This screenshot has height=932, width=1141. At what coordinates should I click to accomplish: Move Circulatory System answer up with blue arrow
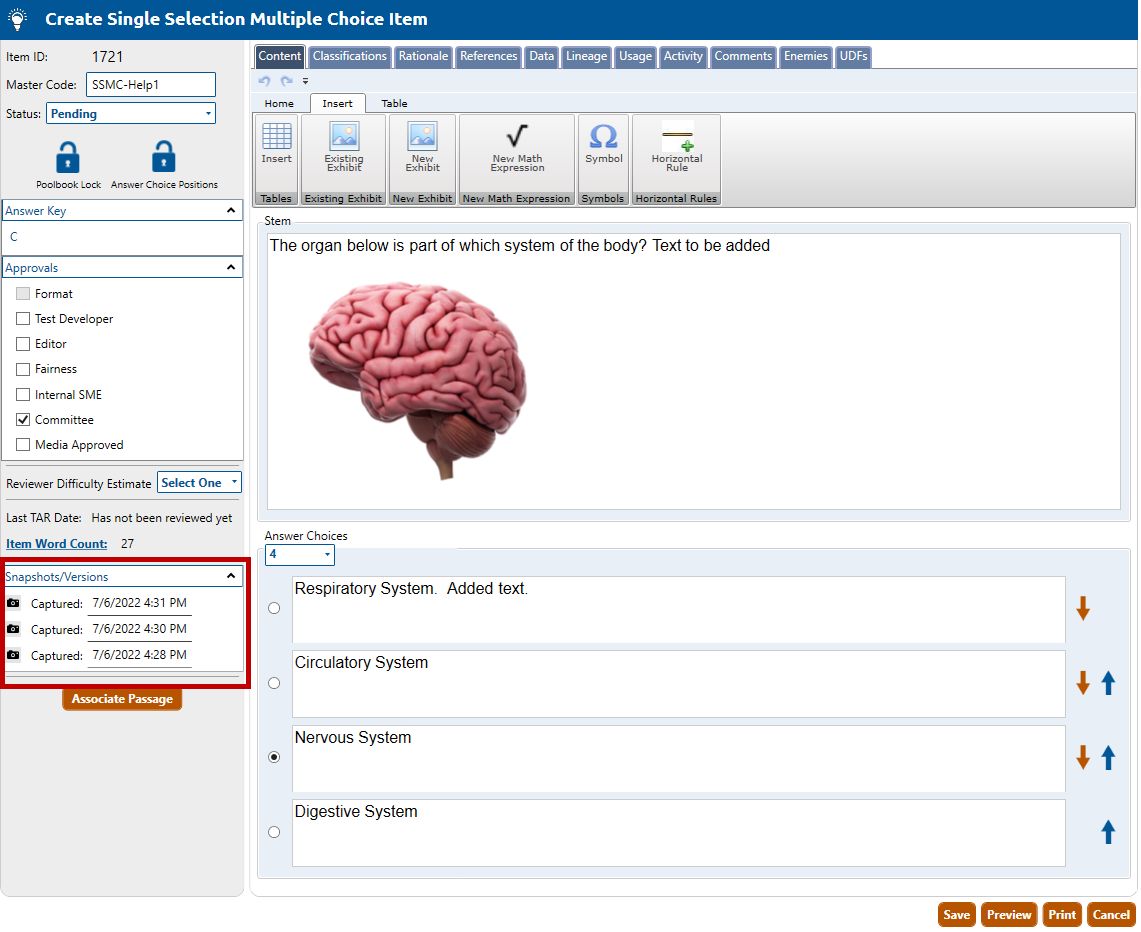(1108, 683)
